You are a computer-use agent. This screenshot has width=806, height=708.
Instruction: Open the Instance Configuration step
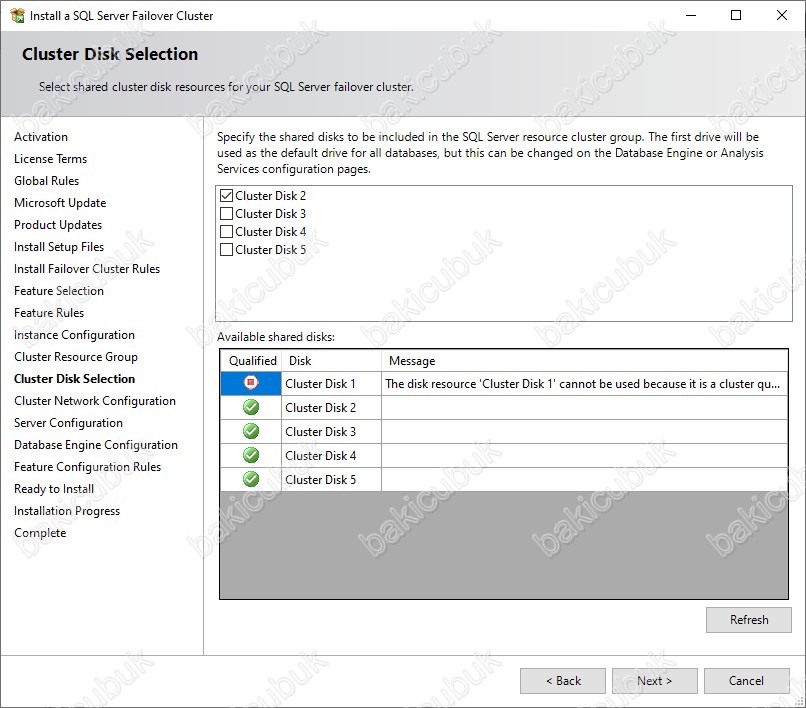pyautogui.click(x=75, y=335)
